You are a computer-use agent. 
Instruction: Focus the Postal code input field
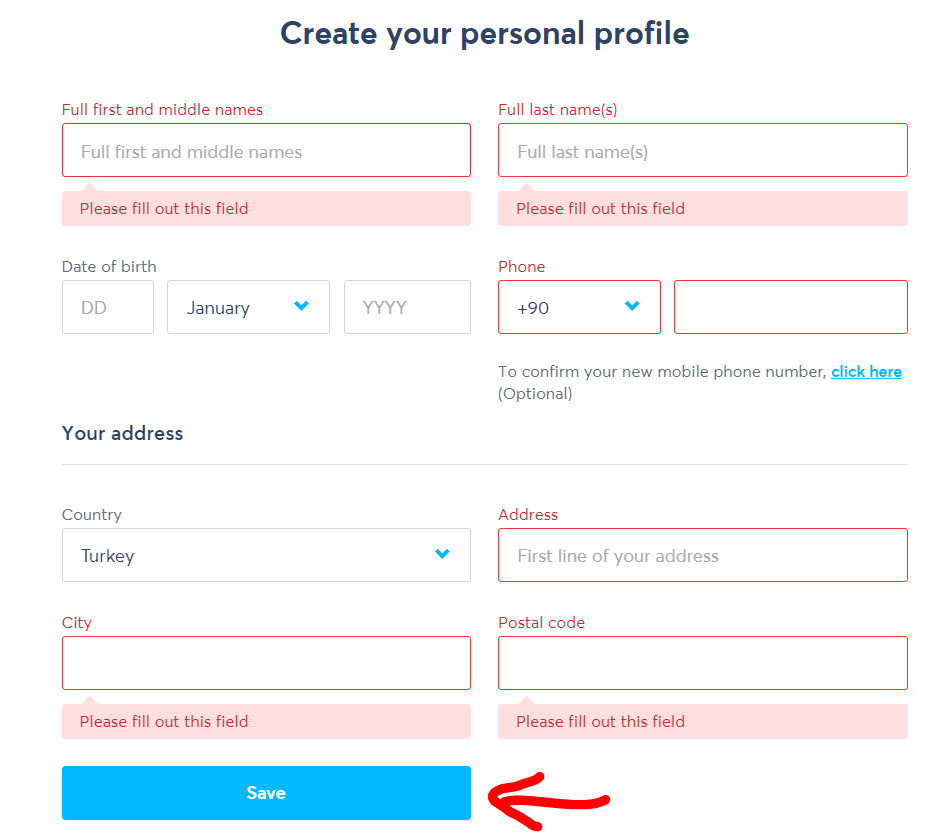click(703, 663)
